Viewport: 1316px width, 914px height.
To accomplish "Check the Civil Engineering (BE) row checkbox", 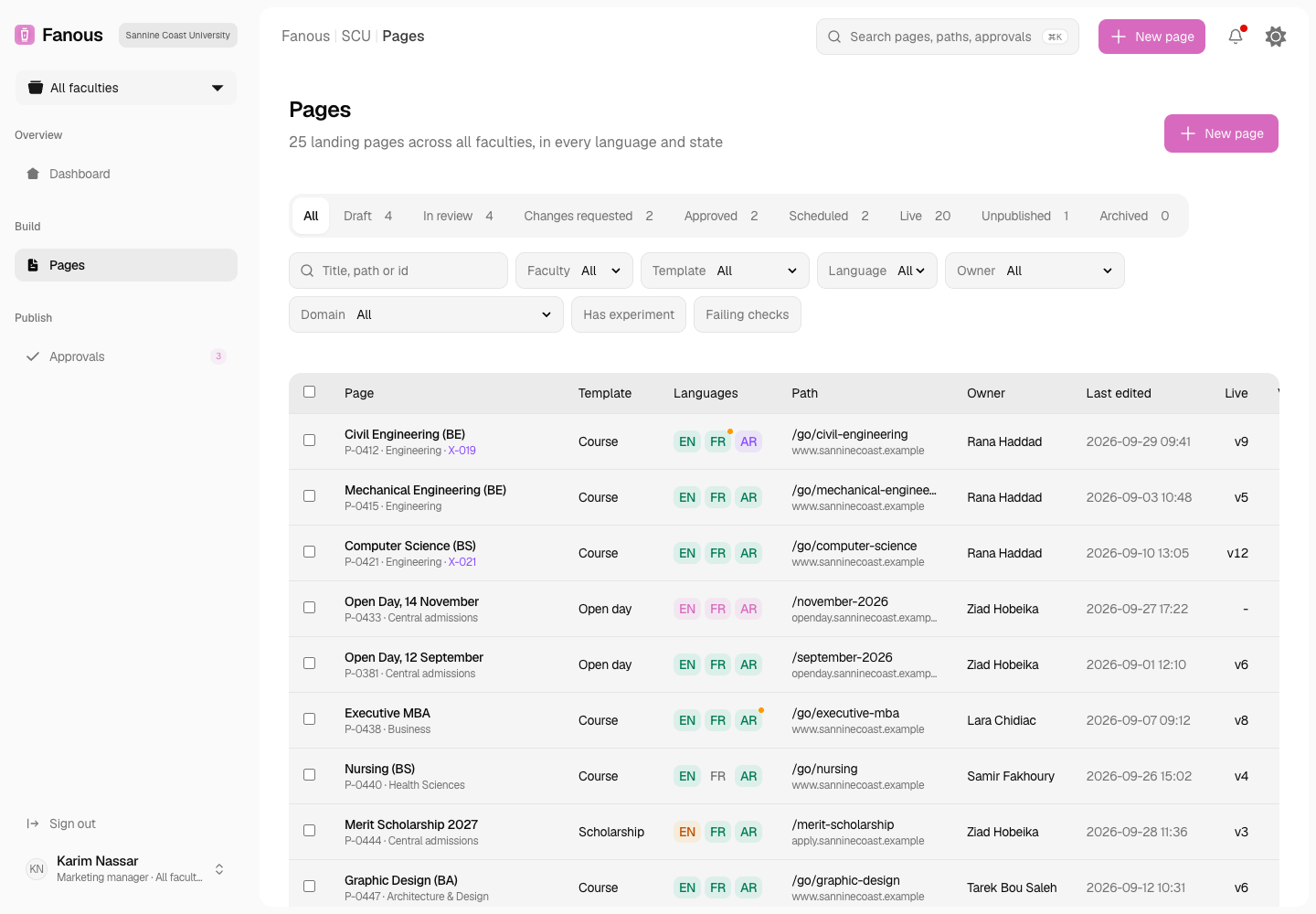I will [x=310, y=441].
